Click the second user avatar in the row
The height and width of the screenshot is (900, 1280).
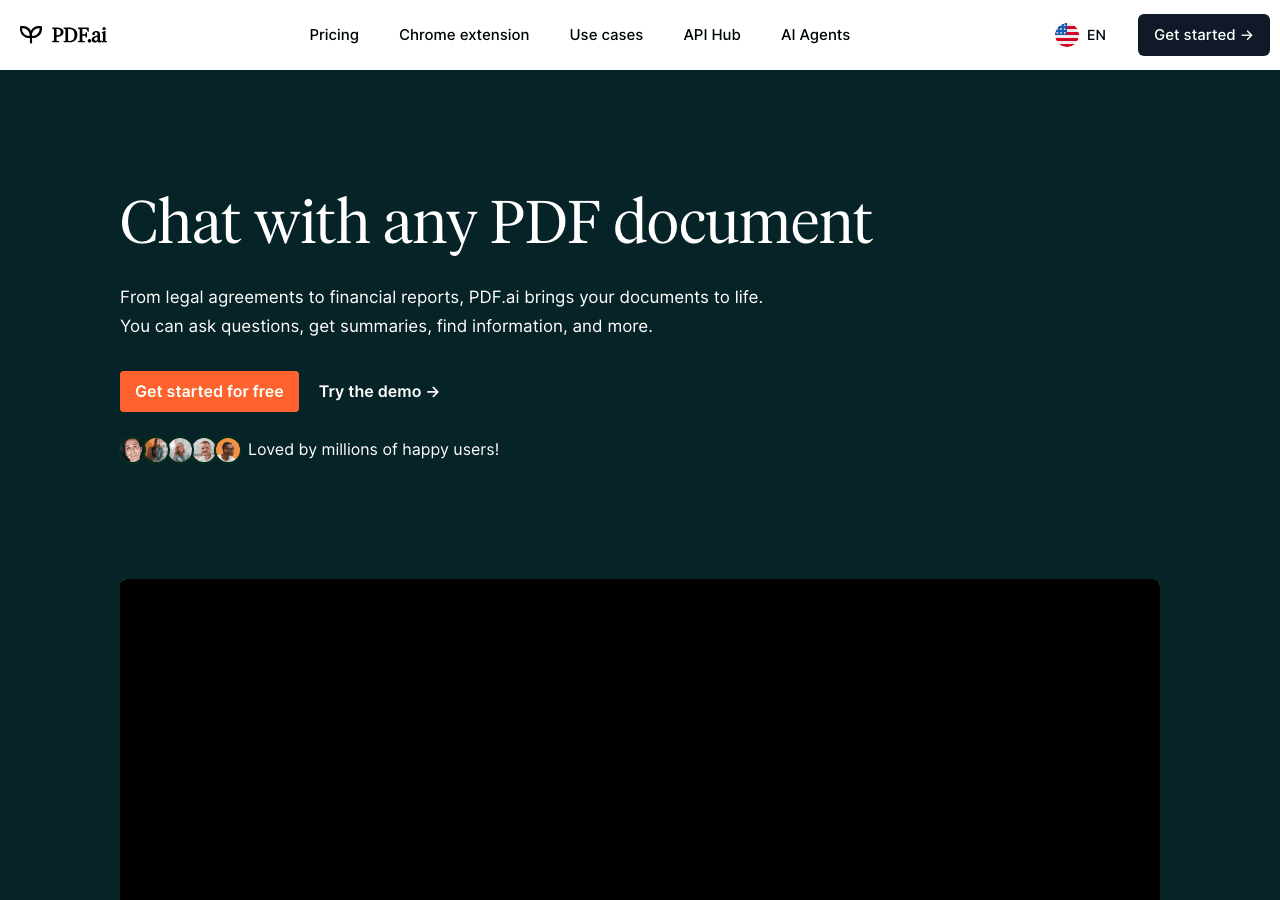156,450
